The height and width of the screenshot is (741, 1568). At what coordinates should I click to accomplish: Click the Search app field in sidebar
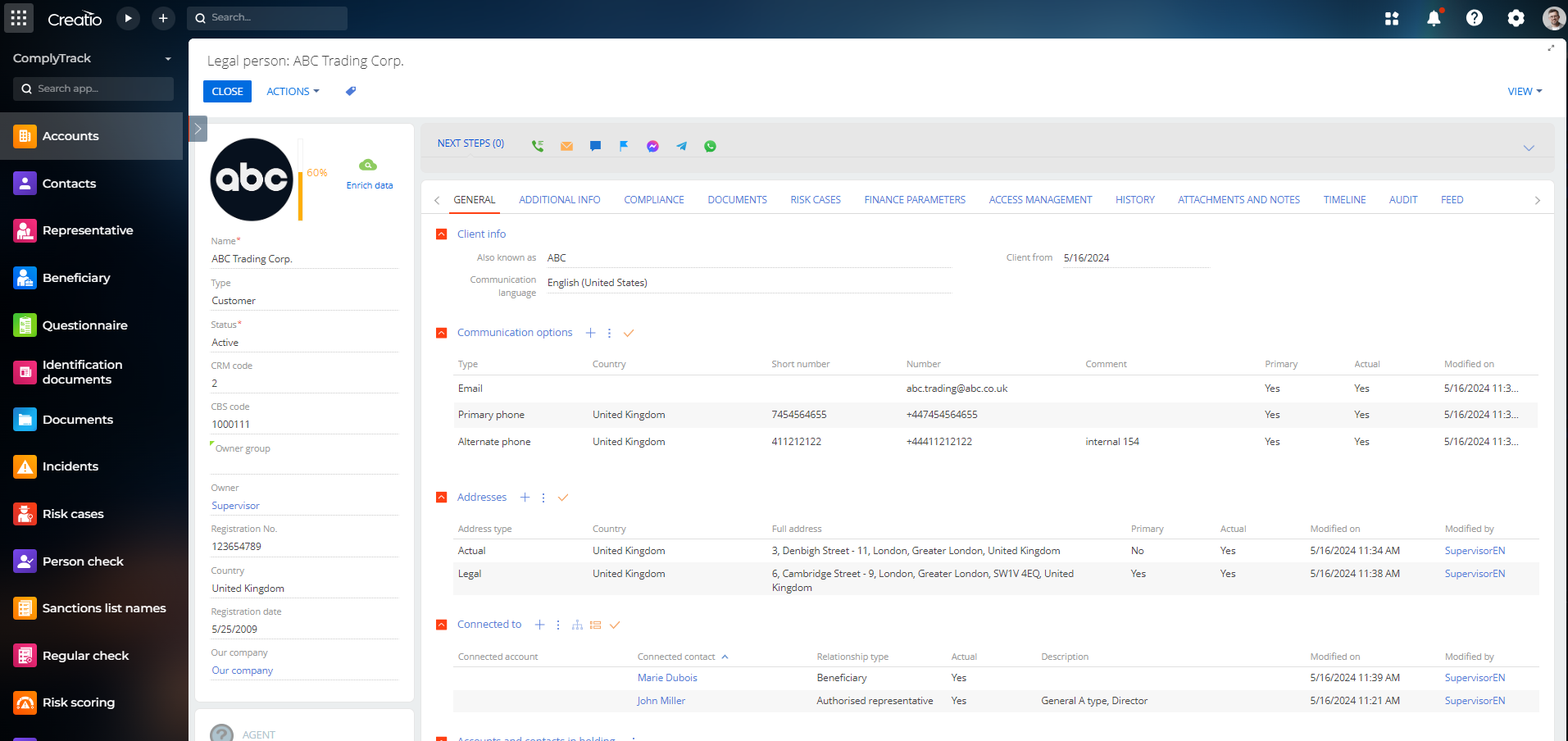[x=93, y=89]
